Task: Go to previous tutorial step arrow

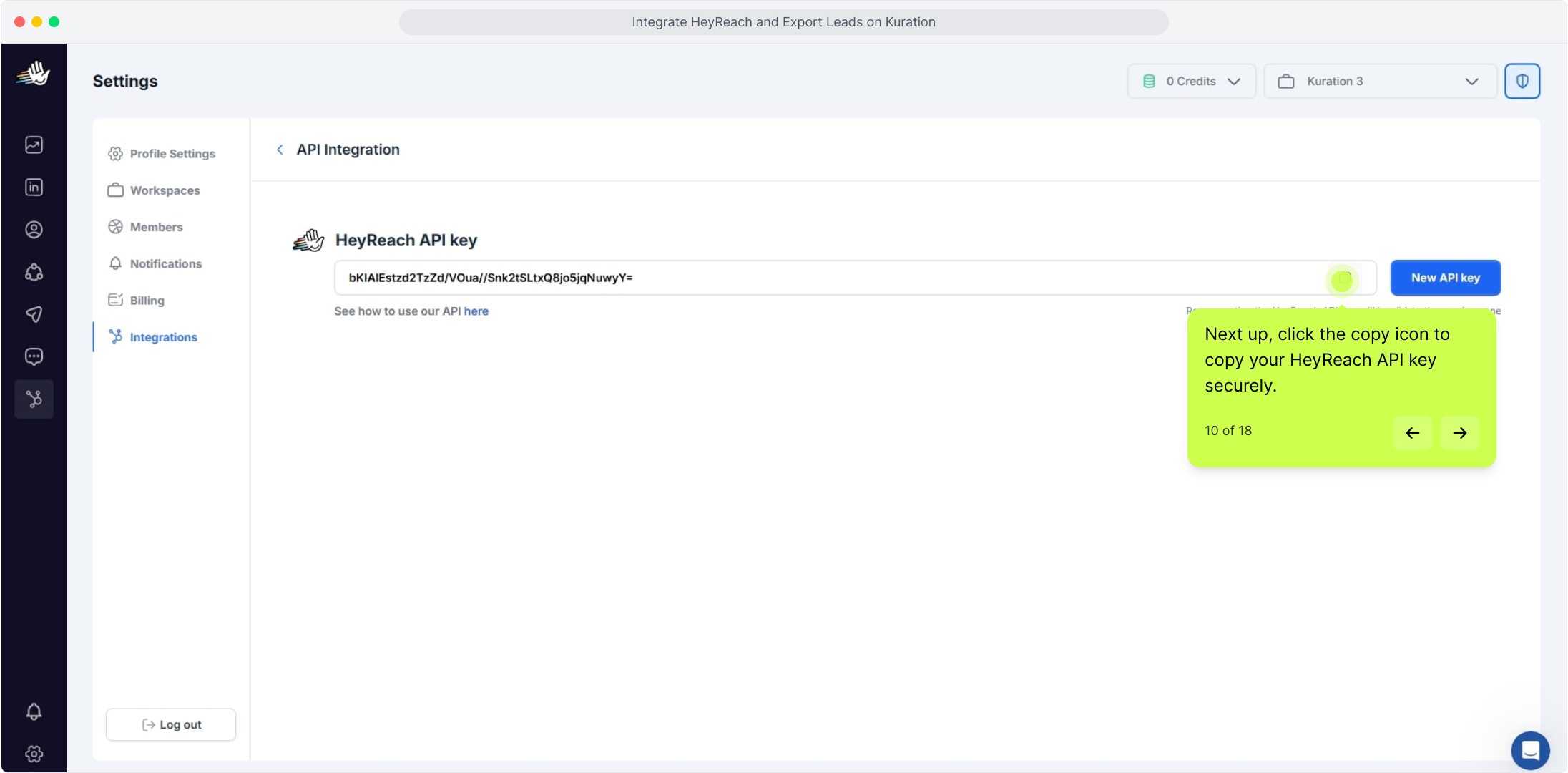Action: click(x=1412, y=432)
